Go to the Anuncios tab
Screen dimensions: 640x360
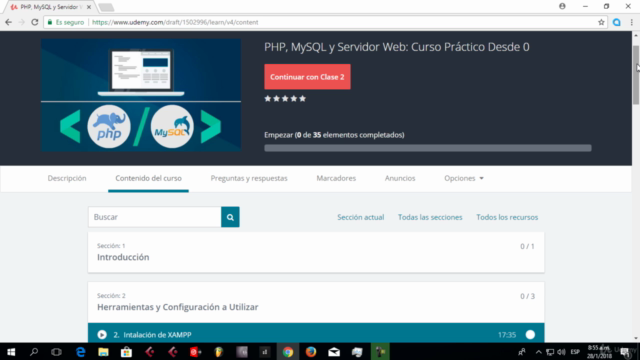400,178
